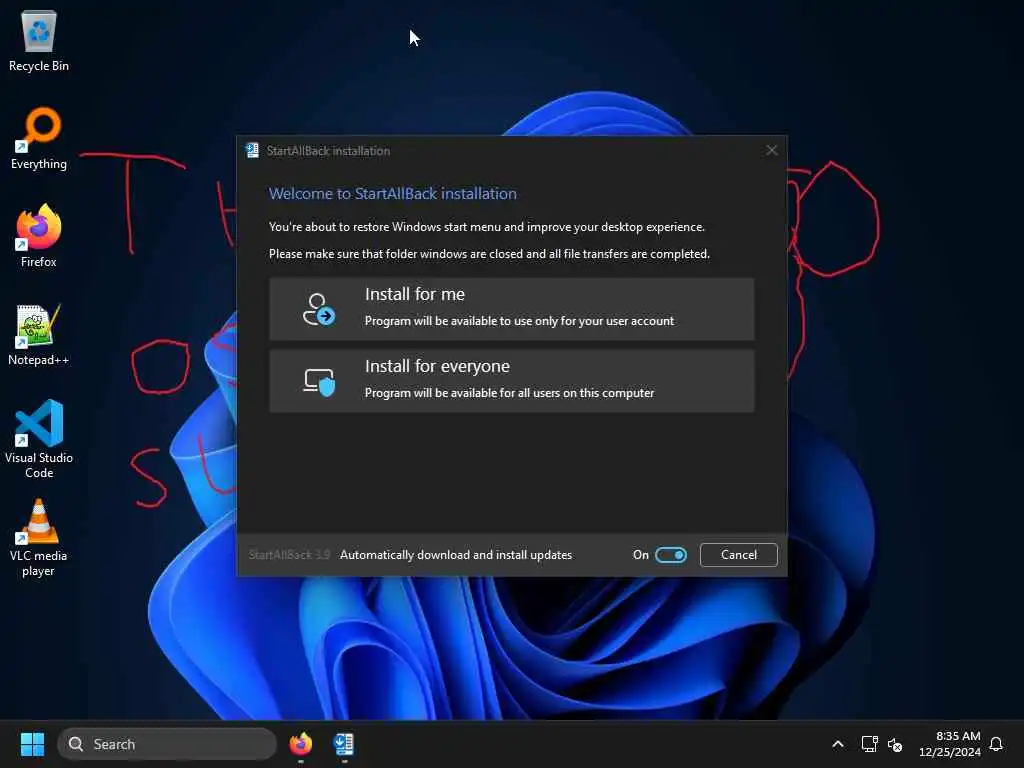Open the Windows Start button

32,744
